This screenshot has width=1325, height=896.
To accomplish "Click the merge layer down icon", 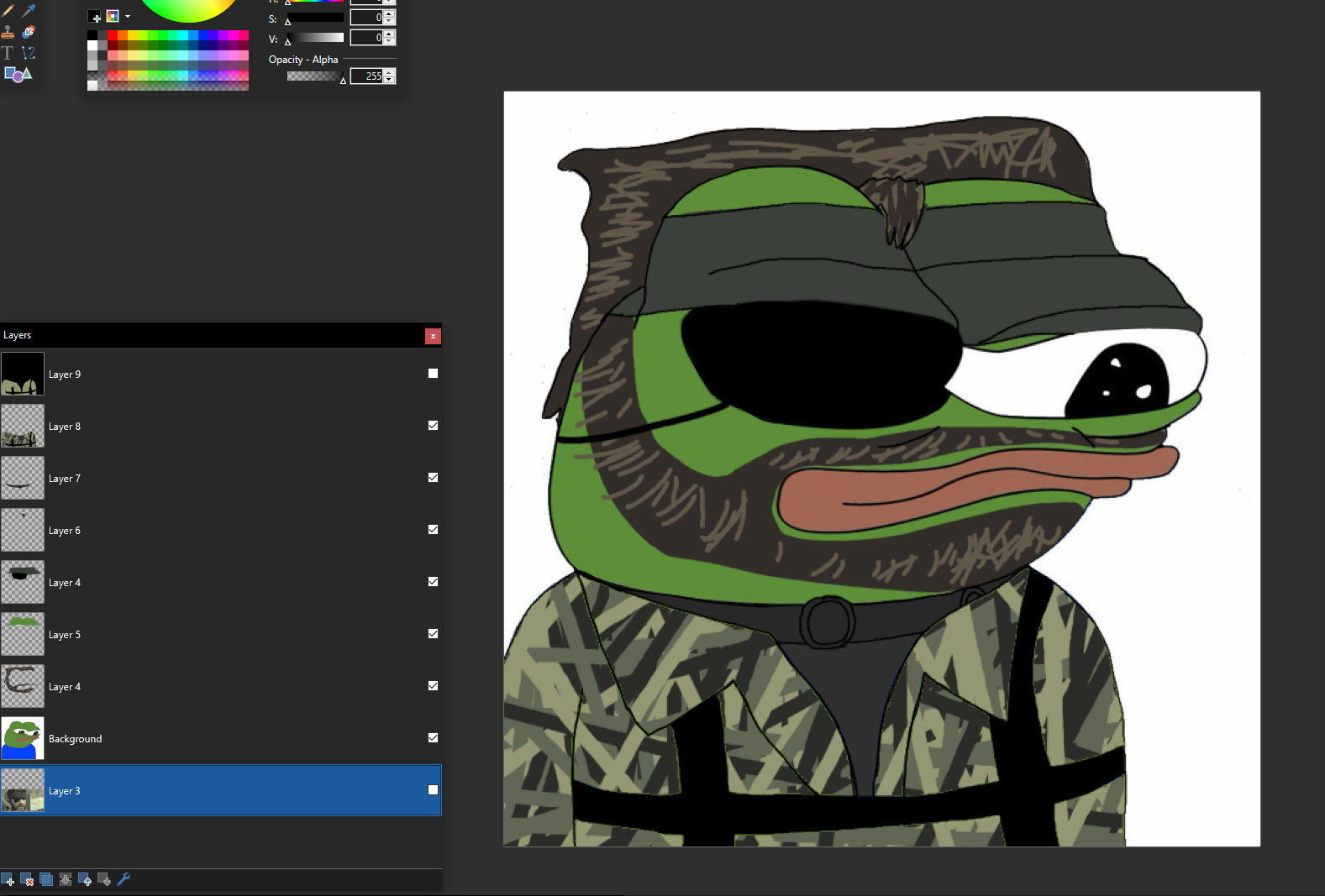I will (66, 879).
